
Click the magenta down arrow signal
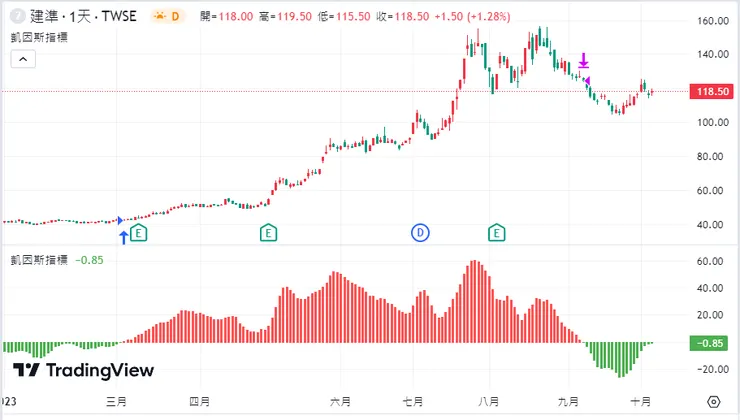[584, 62]
